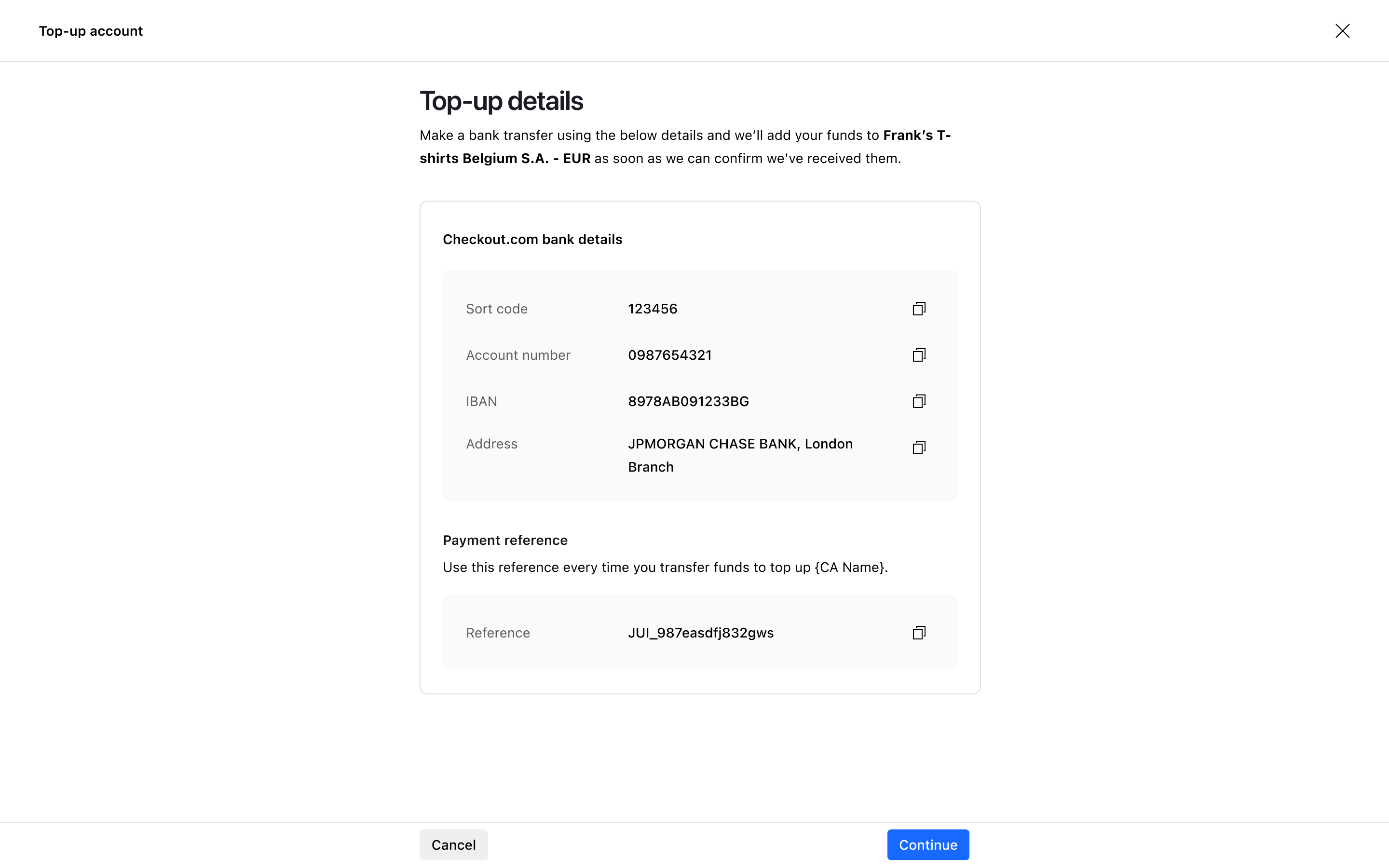Select account number 0987654321
Viewport: 1389px width, 868px height.
pyautogui.click(x=670, y=355)
